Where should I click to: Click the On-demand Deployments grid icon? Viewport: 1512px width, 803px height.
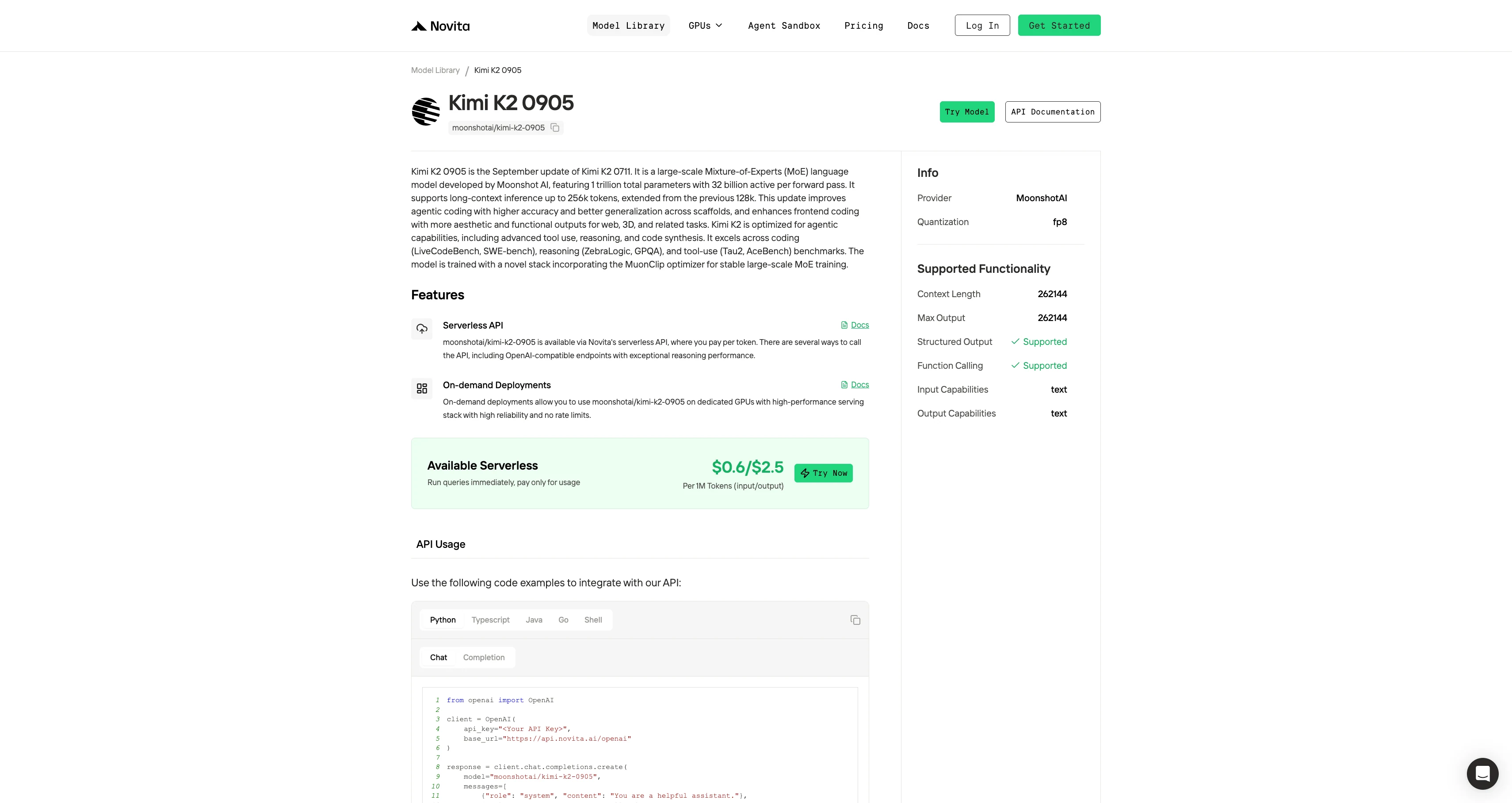coord(421,389)
